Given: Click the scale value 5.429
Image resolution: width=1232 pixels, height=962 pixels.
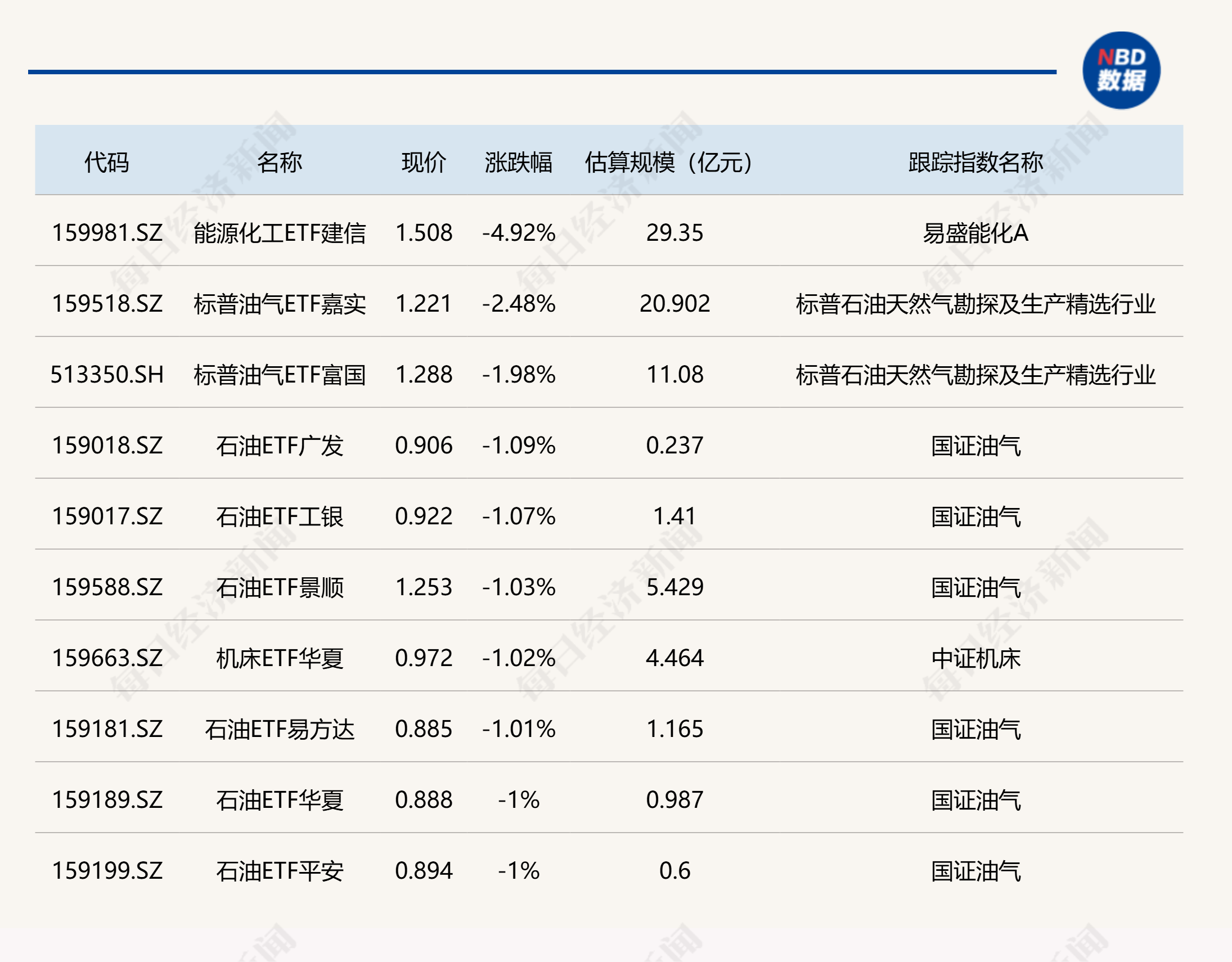Looking at the screenshot, I should click(675, 587).
